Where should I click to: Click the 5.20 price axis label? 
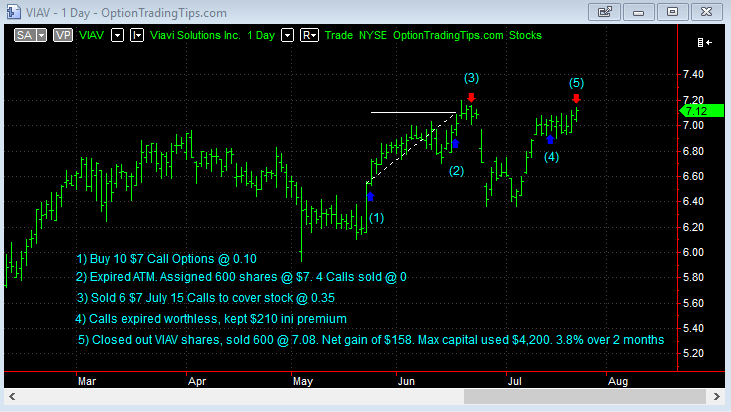(693, 353)
